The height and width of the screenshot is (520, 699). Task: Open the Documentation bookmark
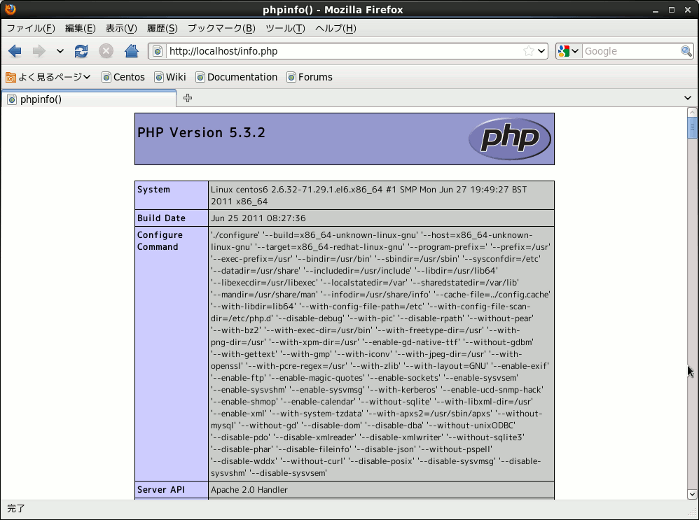tap(234, 77)
